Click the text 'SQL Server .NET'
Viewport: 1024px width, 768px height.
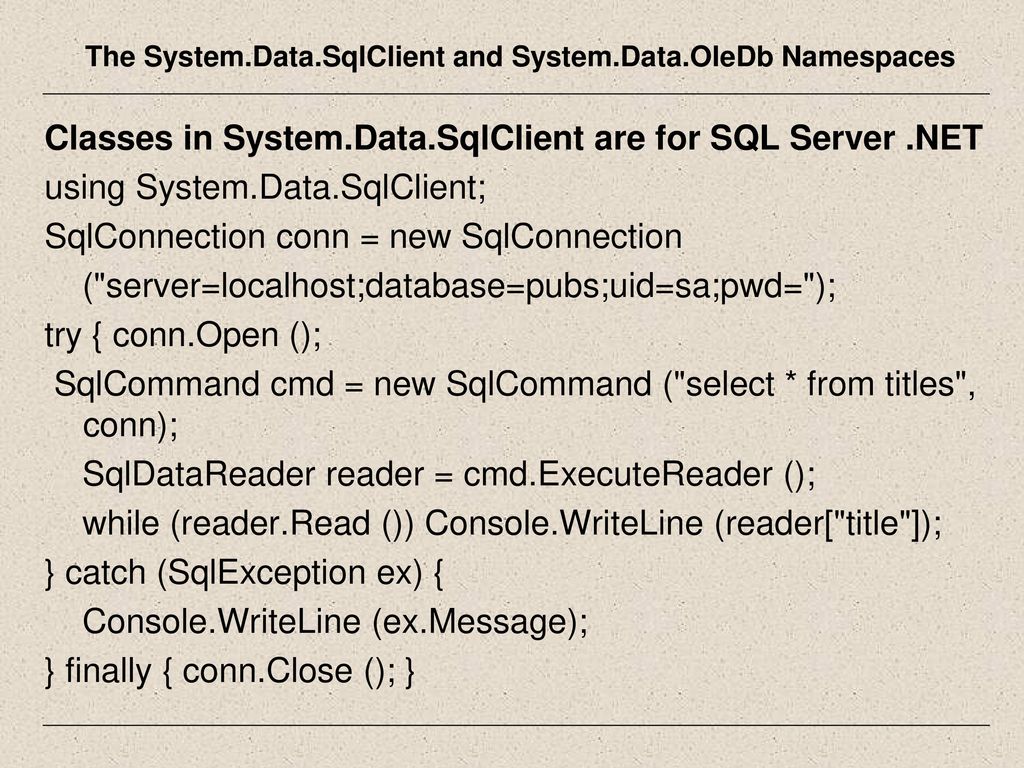pyautogui.click(x=846, y=138)
